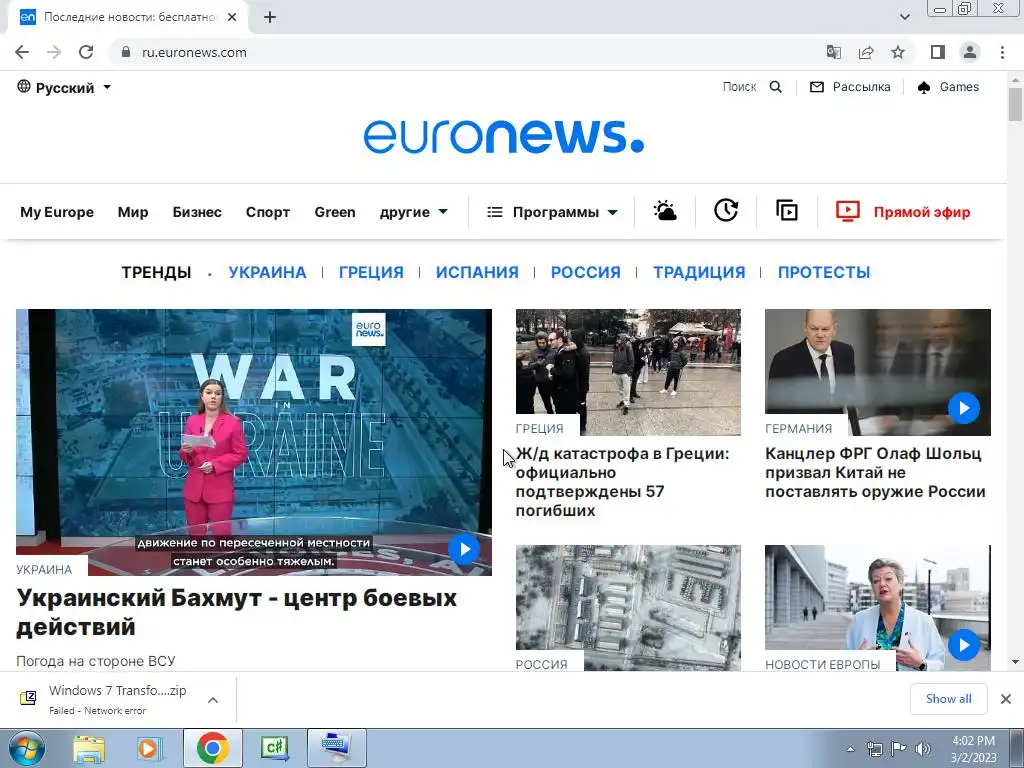This screenshot has height=768, width=1024.
Task: Select the РОССИЯ trend link
Action: point(586,272)
